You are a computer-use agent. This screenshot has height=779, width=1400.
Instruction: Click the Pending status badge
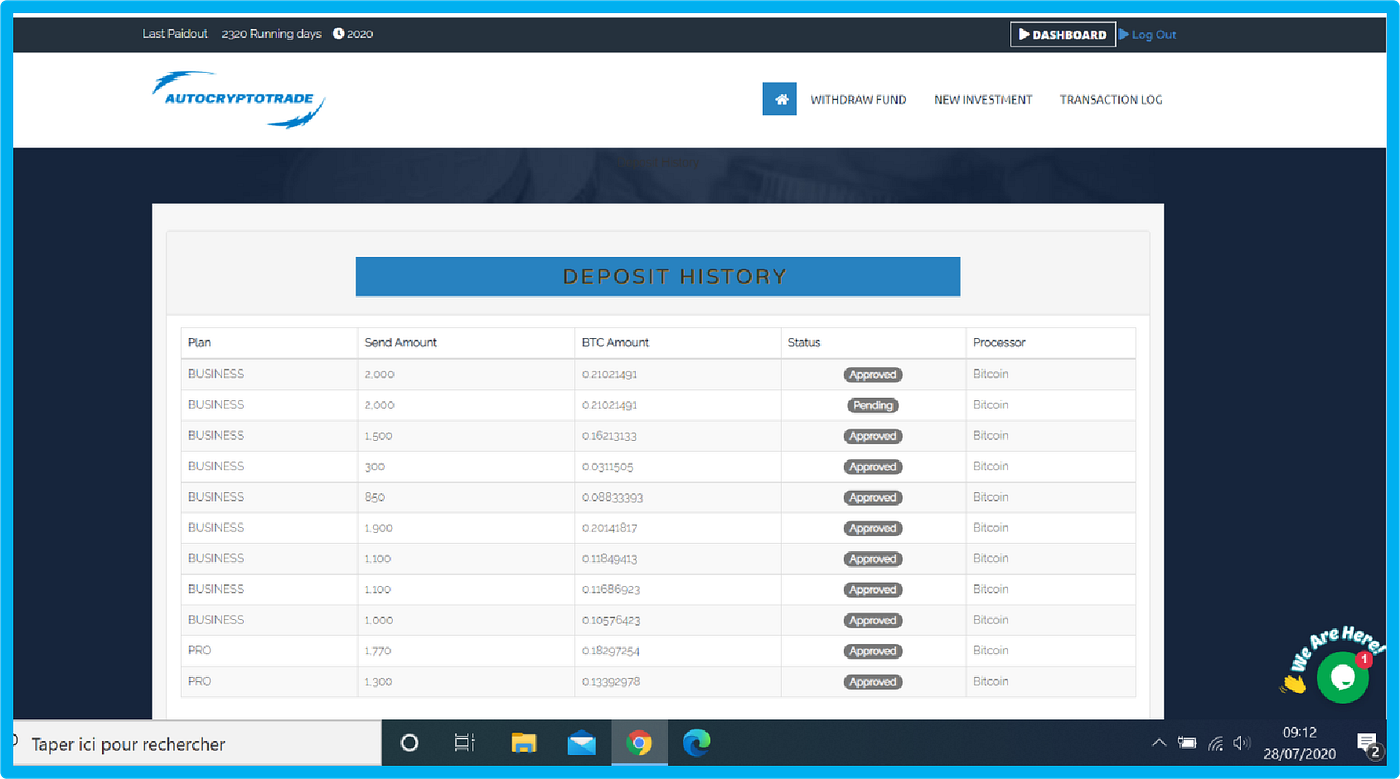[x=873, y=406]
